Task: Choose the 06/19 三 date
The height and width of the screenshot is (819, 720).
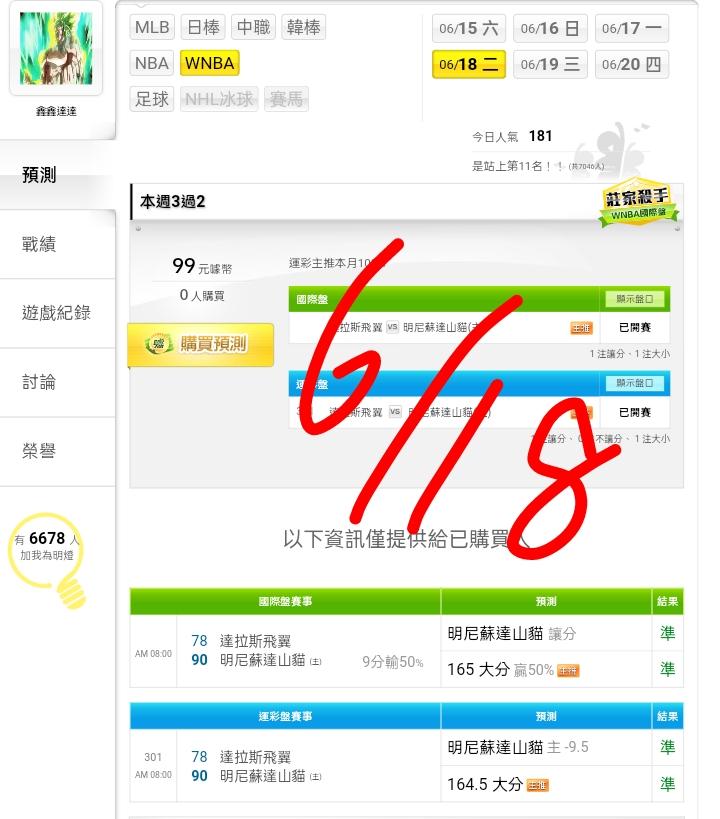Action: (550, 64)
